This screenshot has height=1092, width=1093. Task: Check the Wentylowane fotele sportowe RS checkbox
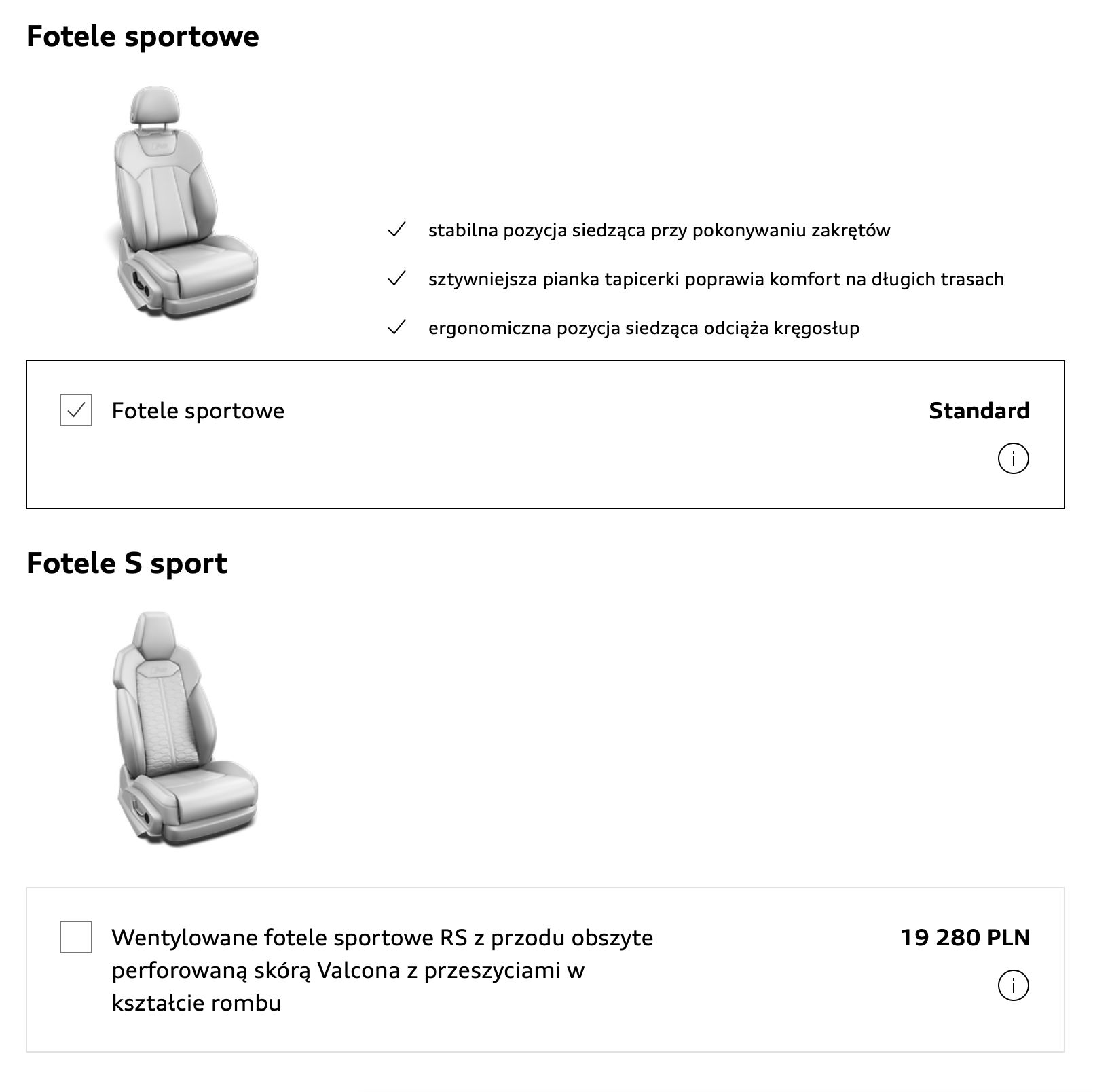(x=76, y=937)
